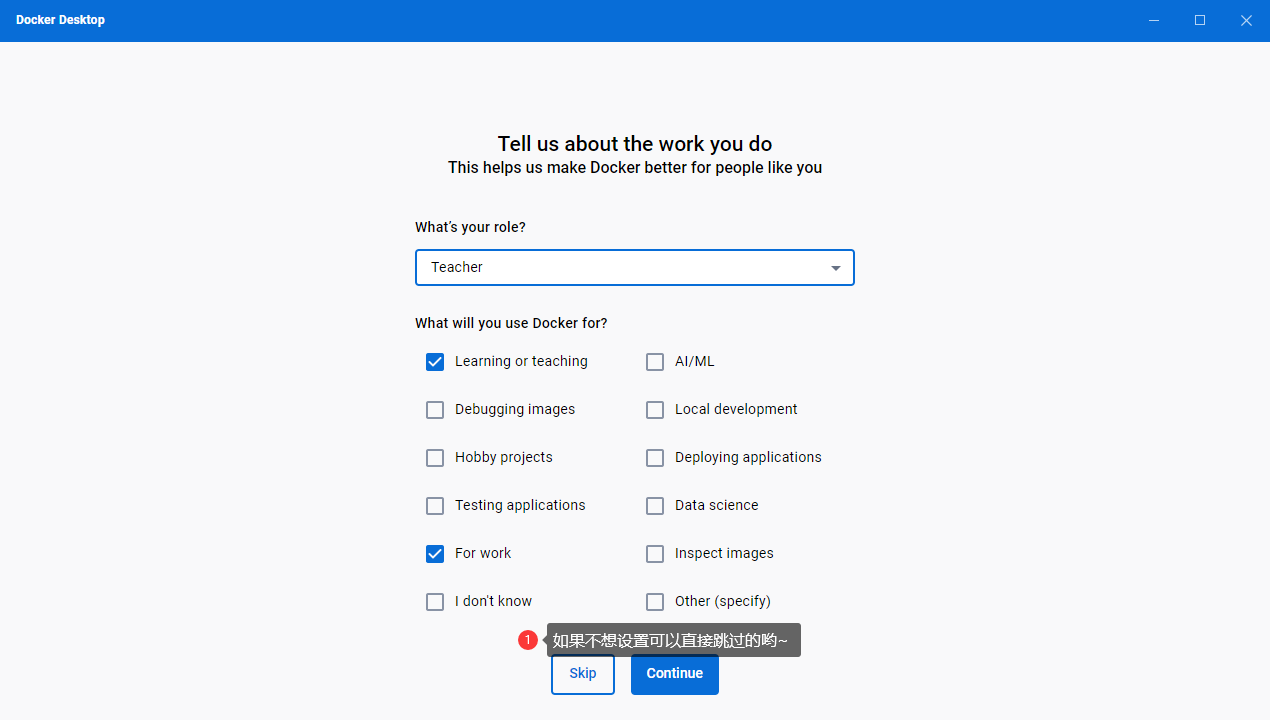Check the I don't know option
The width and height of the screenshot is (1270, 720).
[435, 602]
